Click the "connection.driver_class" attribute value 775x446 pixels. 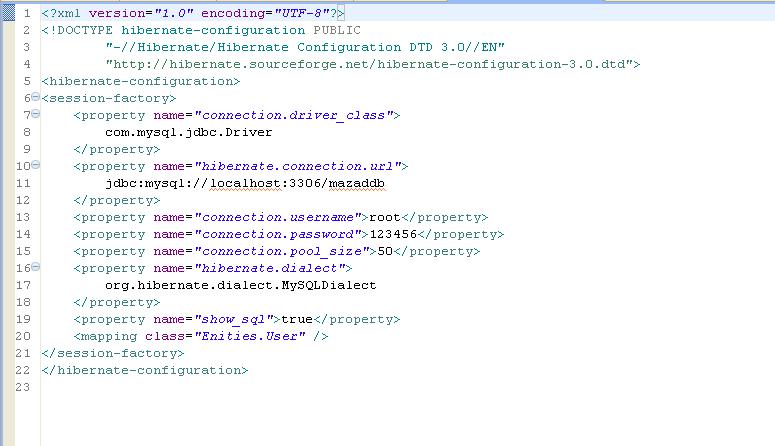294,115
